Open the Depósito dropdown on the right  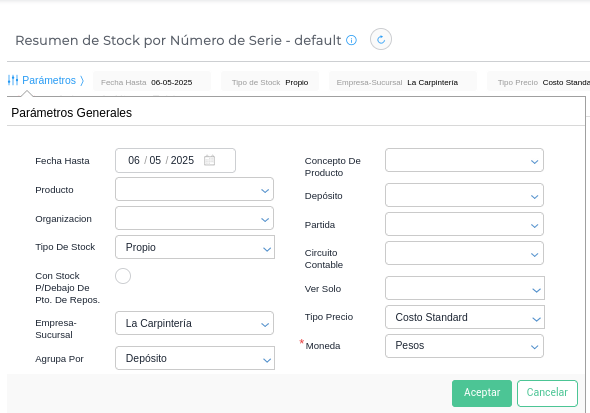464,195
